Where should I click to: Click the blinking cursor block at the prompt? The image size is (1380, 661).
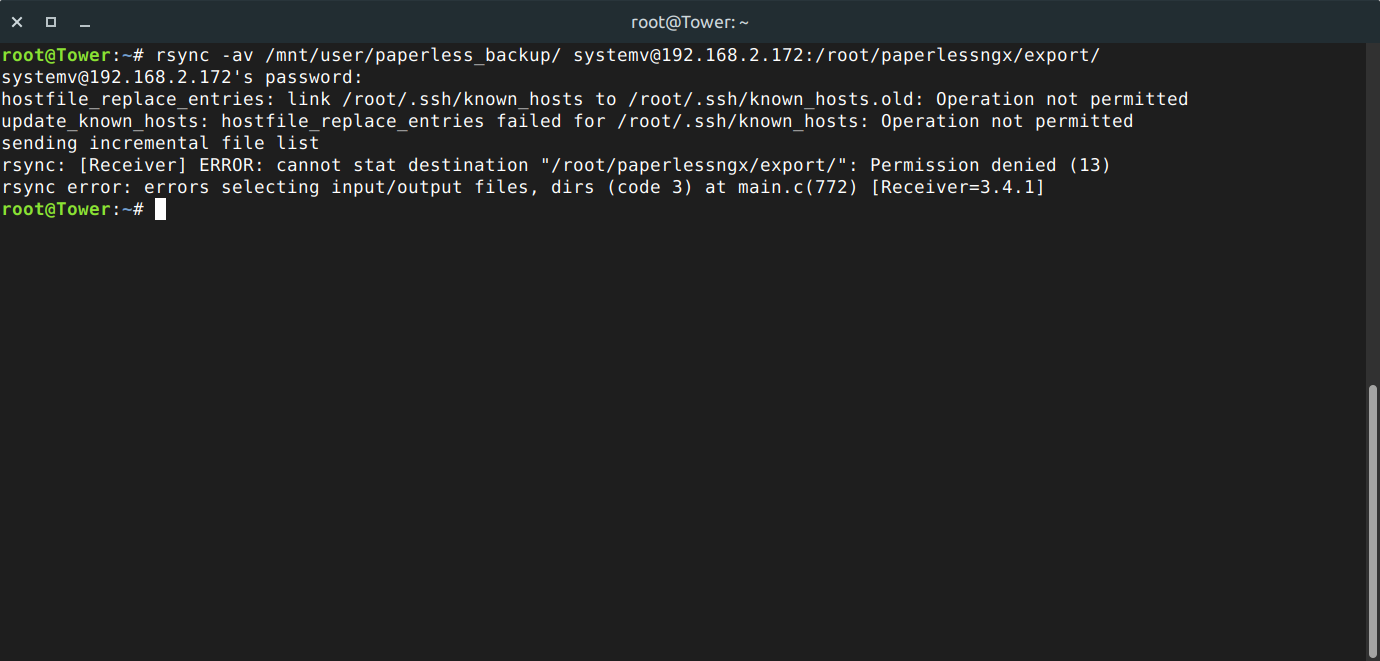160,209
